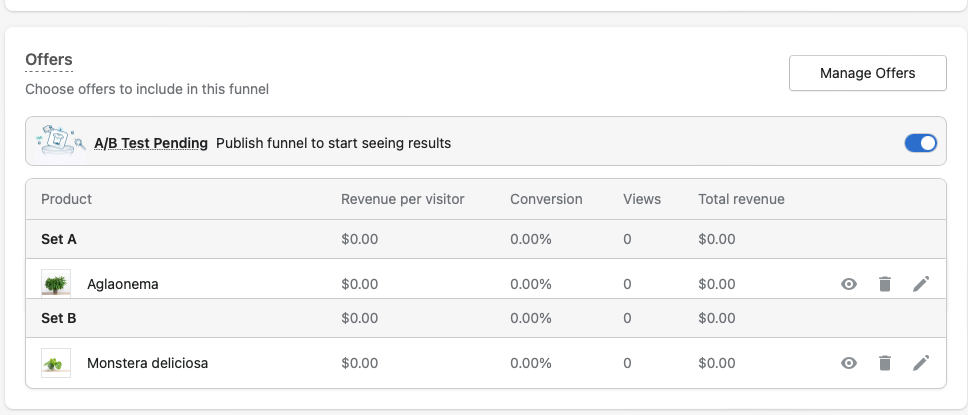Click the A/B test illustration icon
968x415 pixels.
click(60, 141)
